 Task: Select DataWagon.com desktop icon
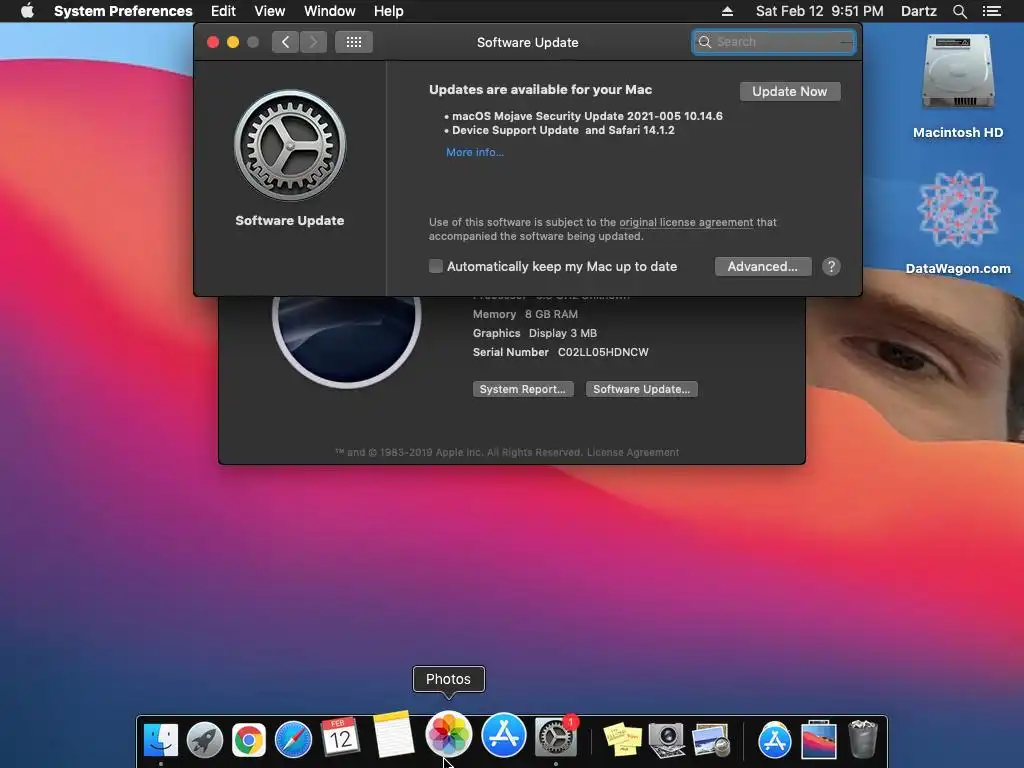pos(957,222)
